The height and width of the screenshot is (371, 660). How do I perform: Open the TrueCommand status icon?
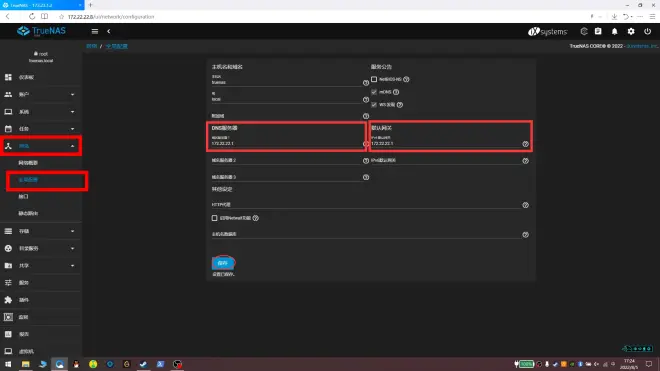coord(584,31)
